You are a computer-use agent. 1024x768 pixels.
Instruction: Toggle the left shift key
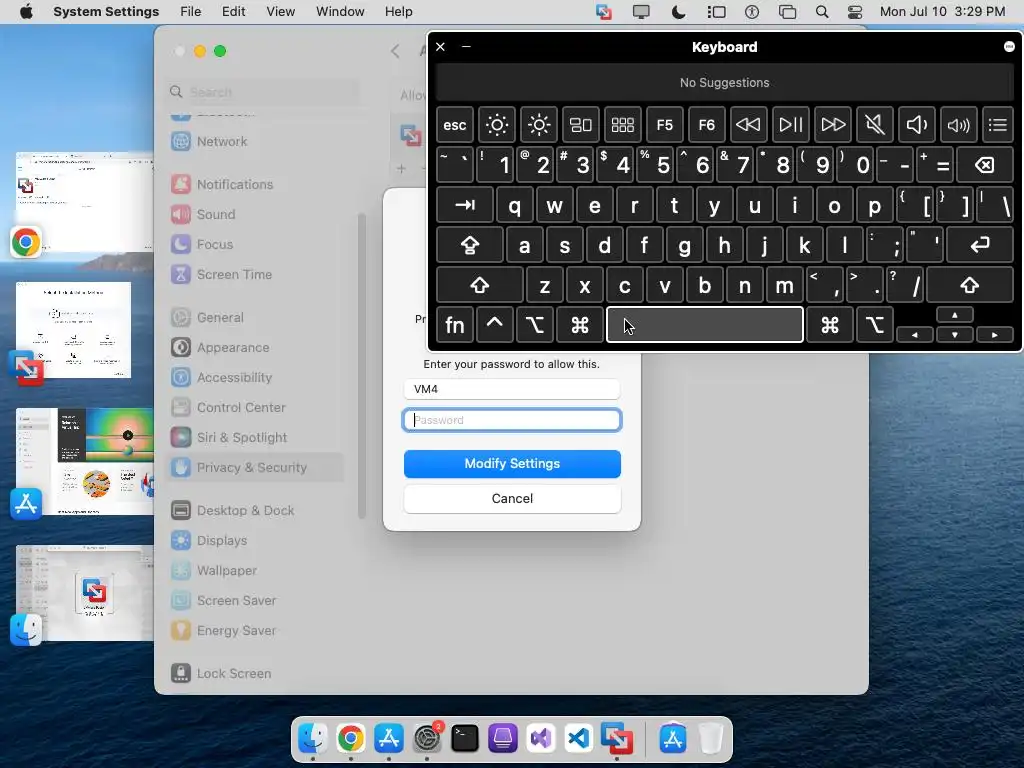tap(480, 285)
